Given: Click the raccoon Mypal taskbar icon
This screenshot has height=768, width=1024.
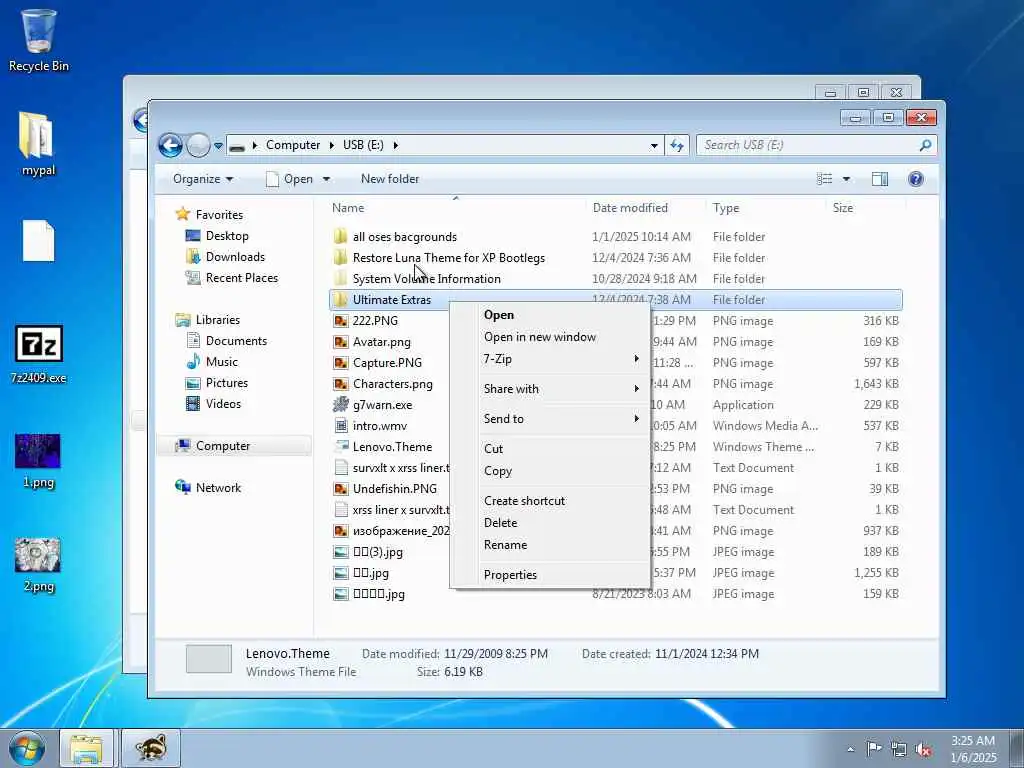Looking at the screenshot, I should click(151, 748).
